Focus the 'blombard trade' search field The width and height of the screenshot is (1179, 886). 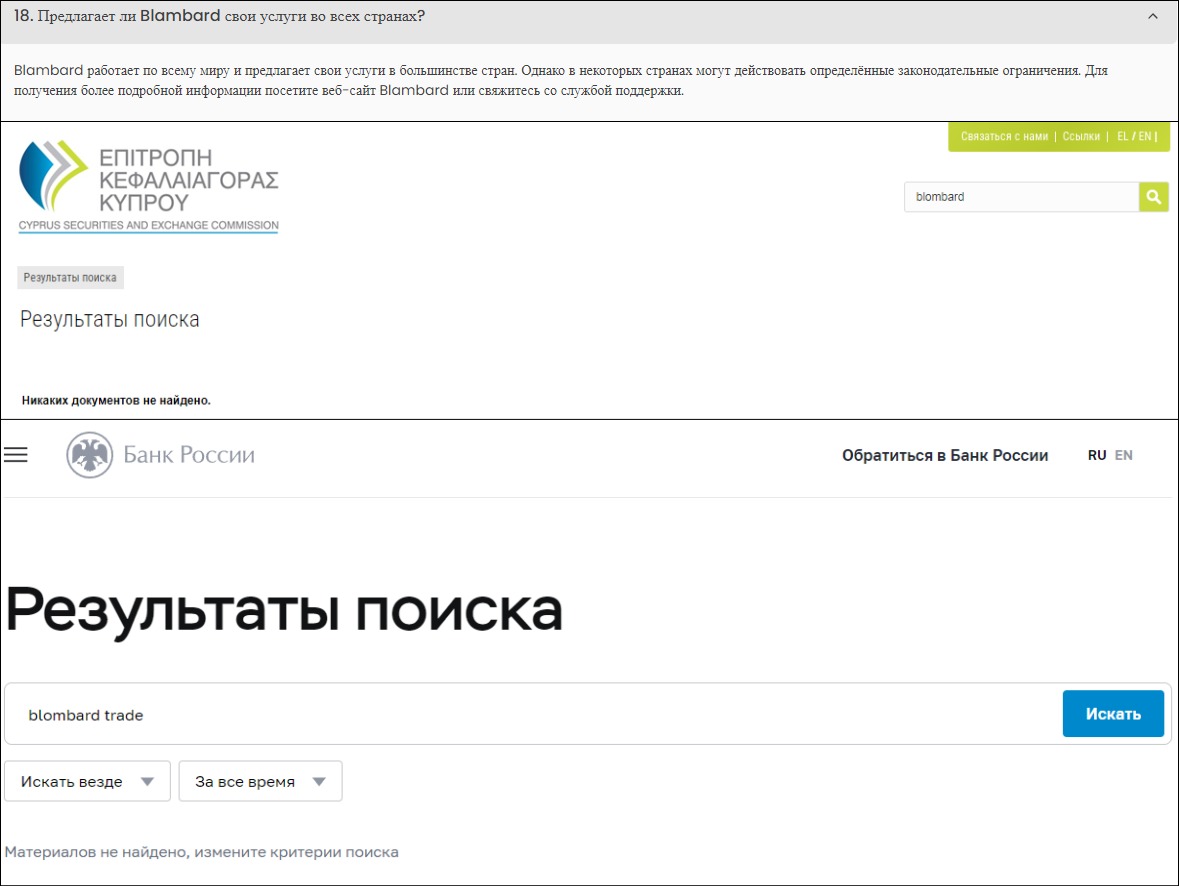[532, 714]
